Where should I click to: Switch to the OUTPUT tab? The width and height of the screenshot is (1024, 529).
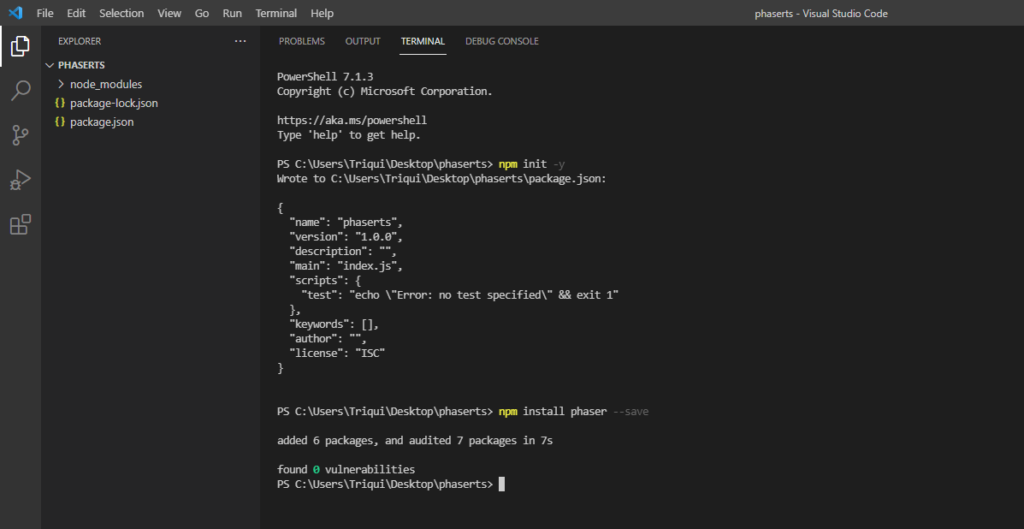coord(362,41)
